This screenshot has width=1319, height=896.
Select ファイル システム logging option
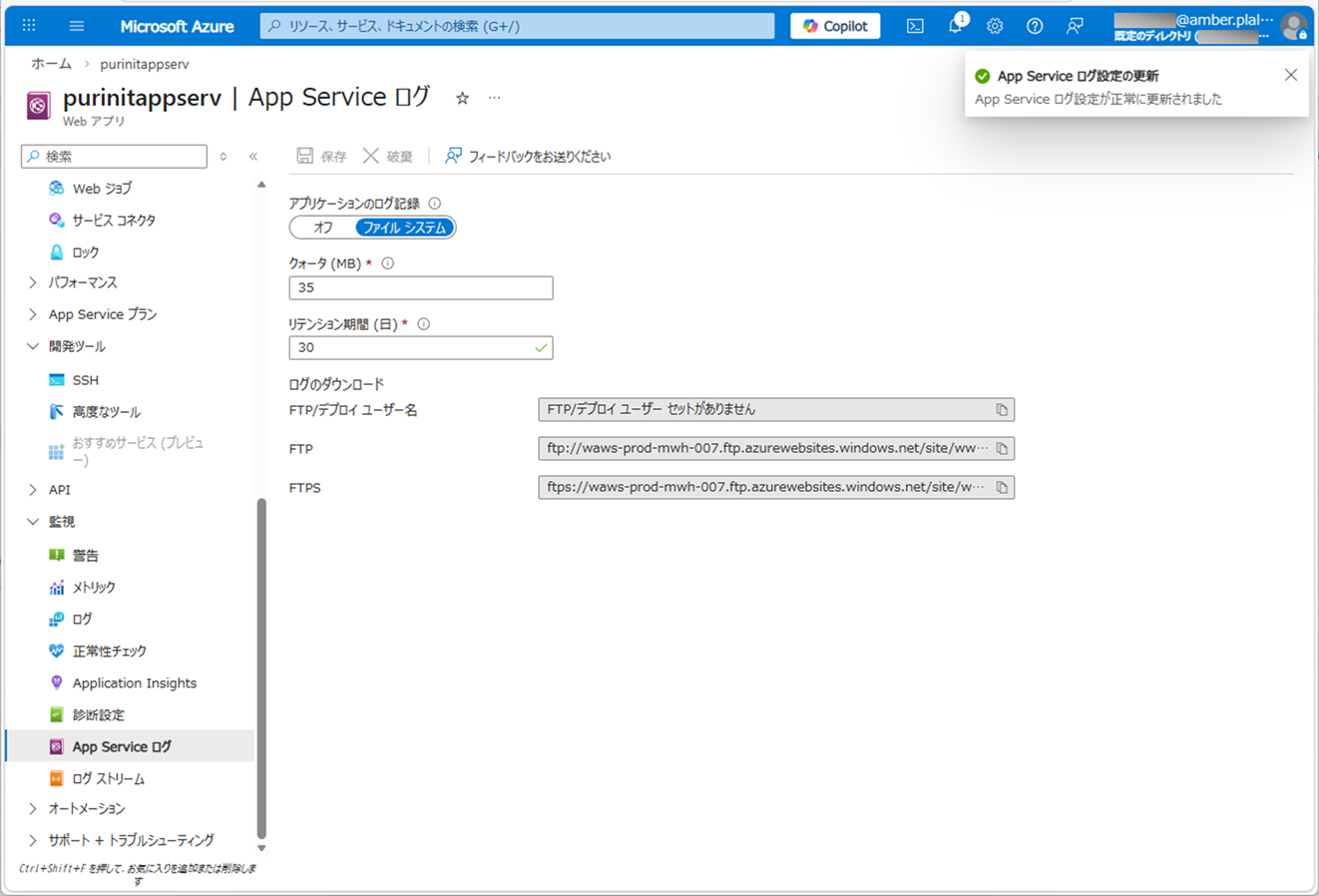coord(404,227)
